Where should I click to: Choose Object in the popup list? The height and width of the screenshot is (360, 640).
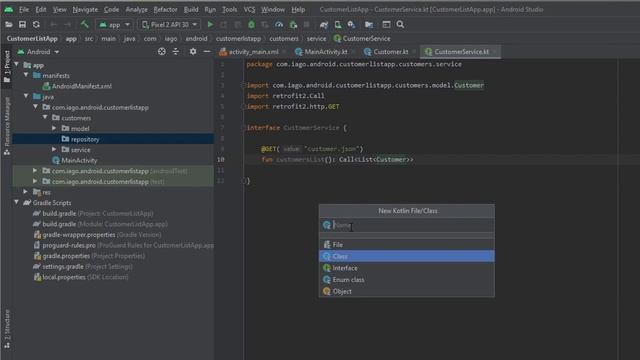407,291
